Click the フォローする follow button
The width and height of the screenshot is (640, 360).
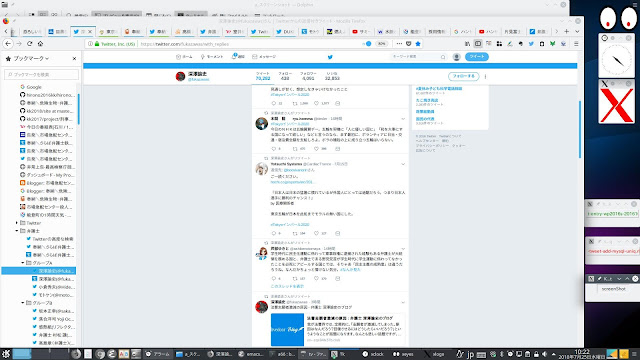pyautogui.click(x=463, y=76)
